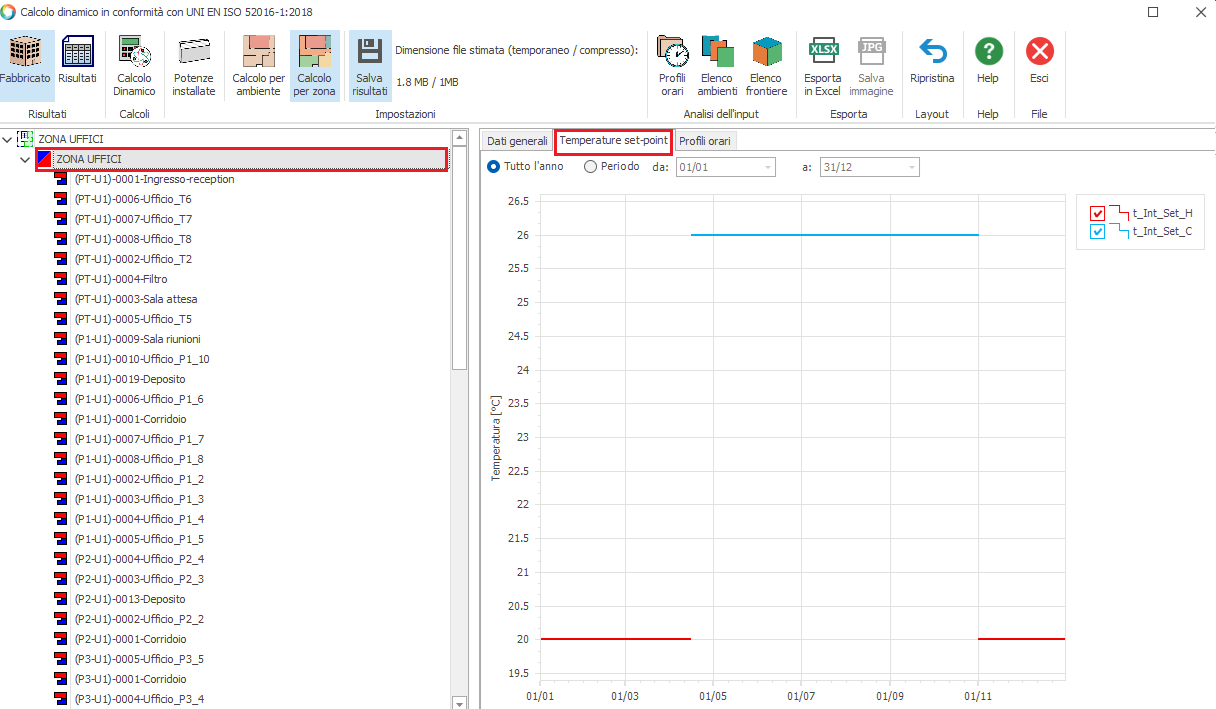Toggle the t_Int_Set_C series checkbox
The image size is (1216, 709).
coord(1097,232)
